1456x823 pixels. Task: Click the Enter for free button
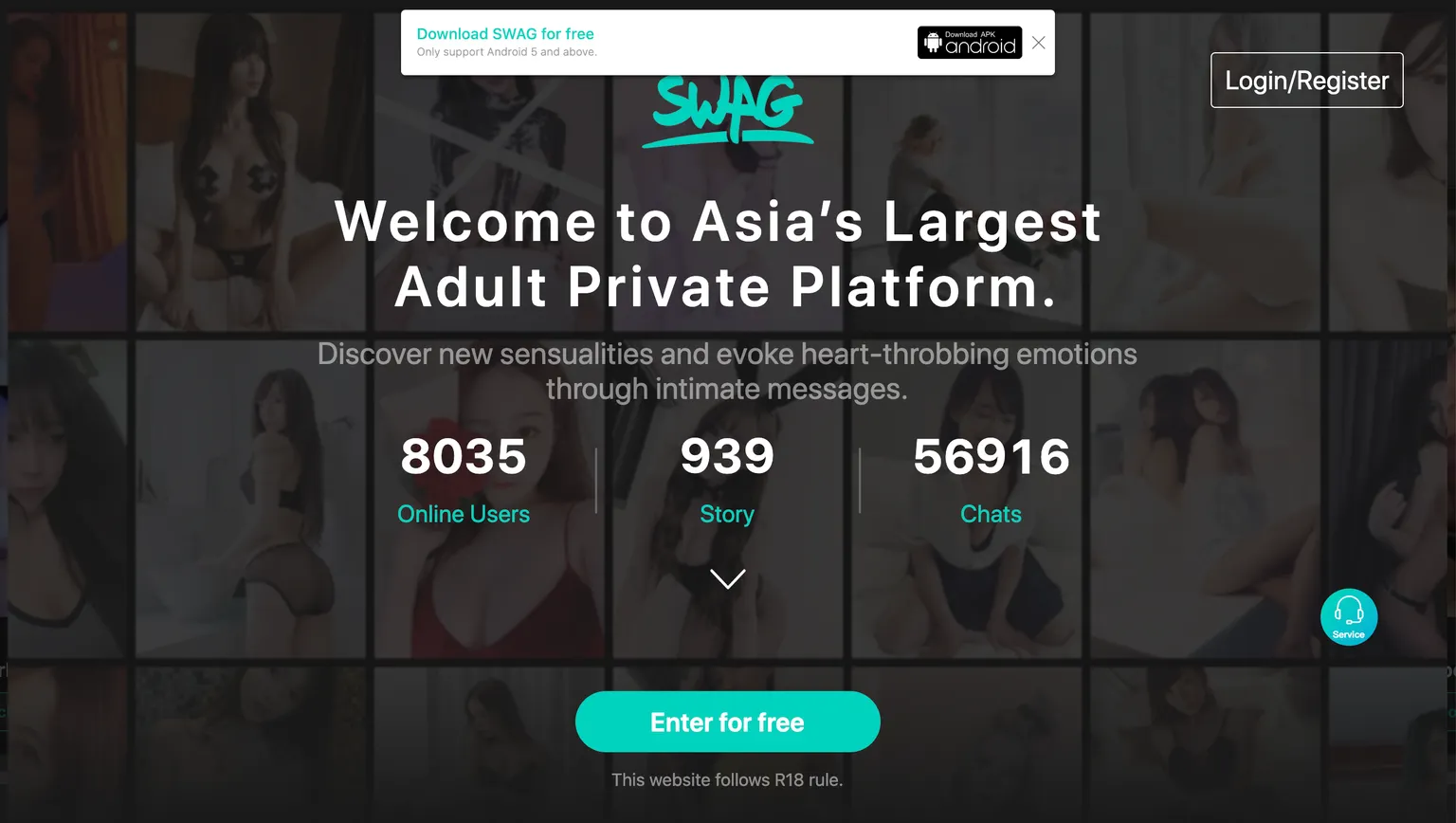(728, 722)
